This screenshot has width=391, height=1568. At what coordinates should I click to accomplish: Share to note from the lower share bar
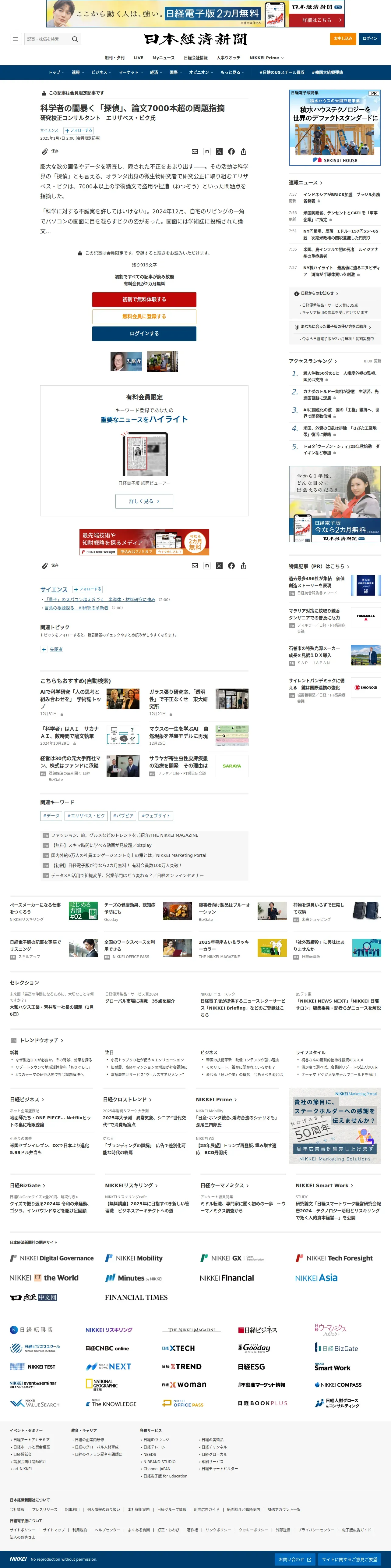(207, 565)
